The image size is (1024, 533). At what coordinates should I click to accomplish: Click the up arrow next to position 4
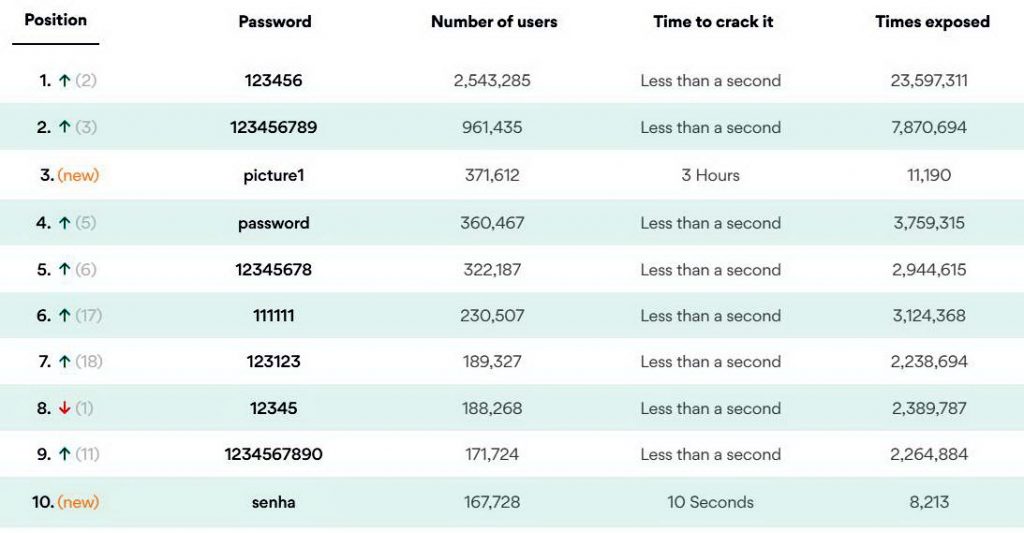(64, 223)
